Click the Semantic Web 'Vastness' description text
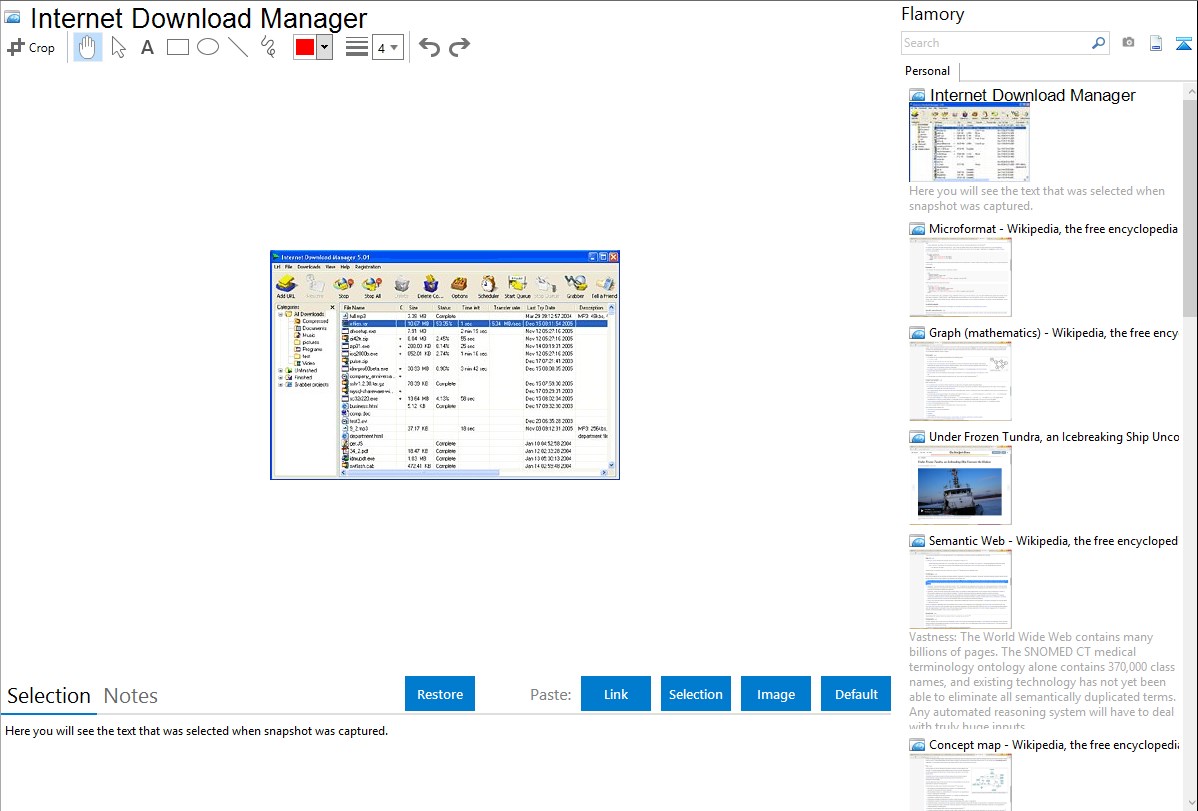Screen dimensions: 1198x811 (1042, 682)
